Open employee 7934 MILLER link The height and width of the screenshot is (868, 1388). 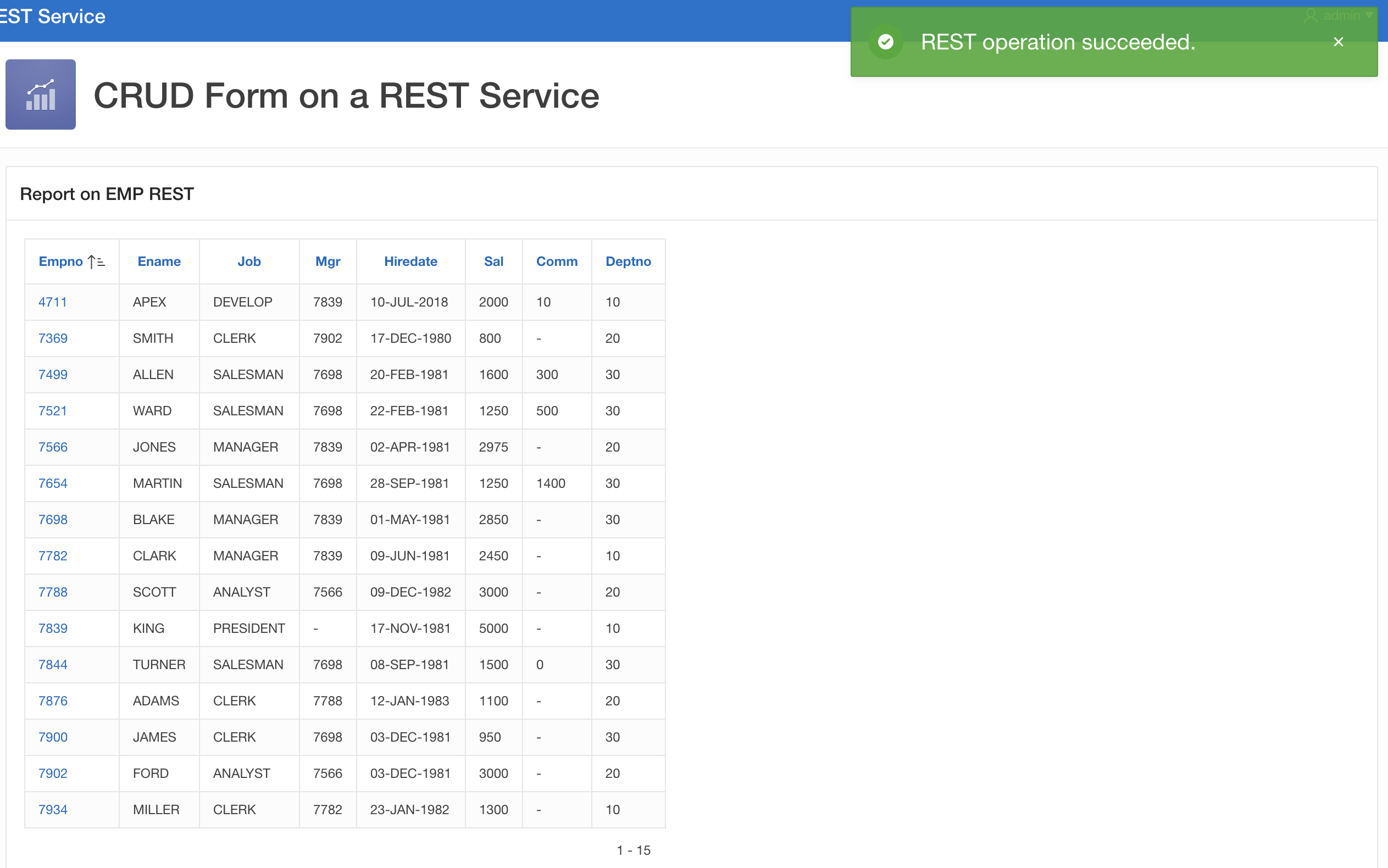click(x=52, y=809)
